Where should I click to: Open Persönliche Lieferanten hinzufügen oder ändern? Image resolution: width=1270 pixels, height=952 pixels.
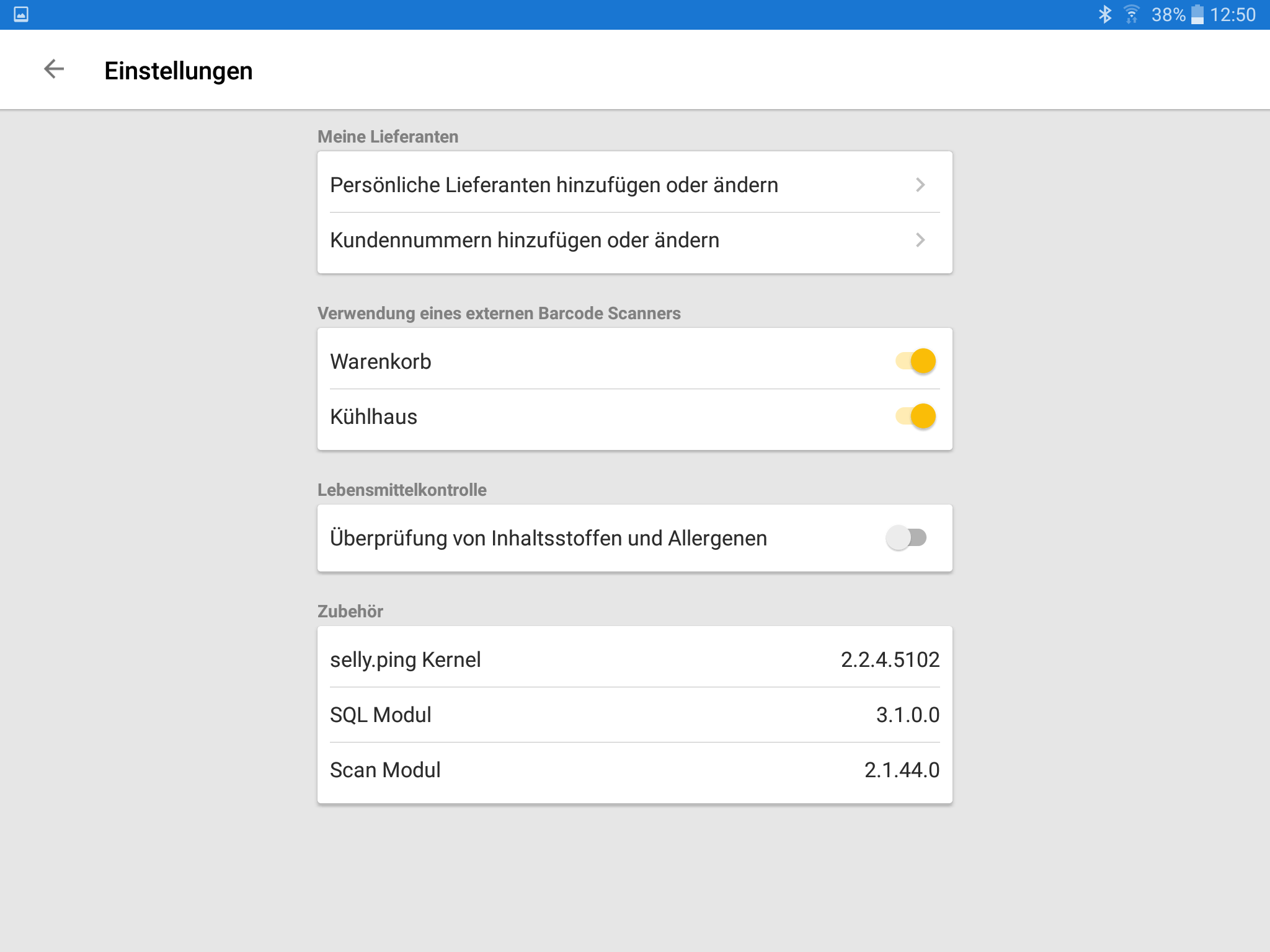[x=554, y=185]
